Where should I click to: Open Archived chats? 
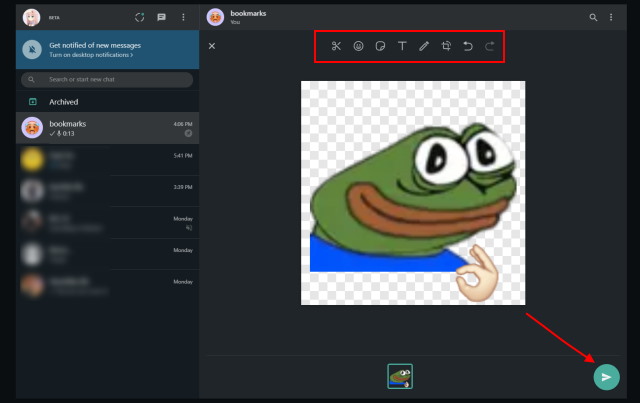click(x=107, y=102)
